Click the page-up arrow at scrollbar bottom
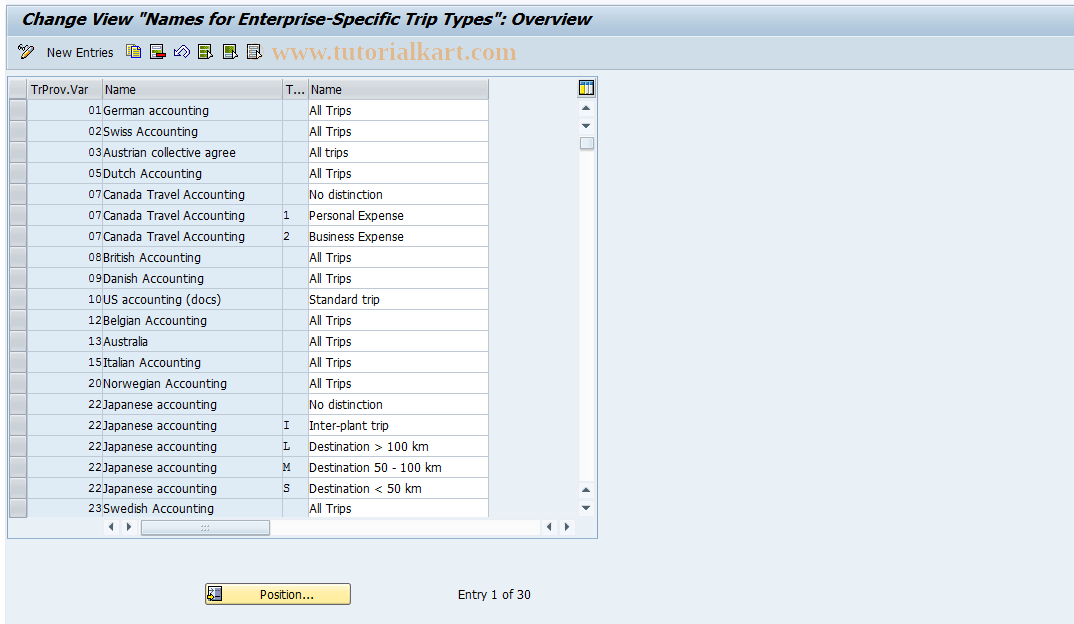 tap(586, 490)
